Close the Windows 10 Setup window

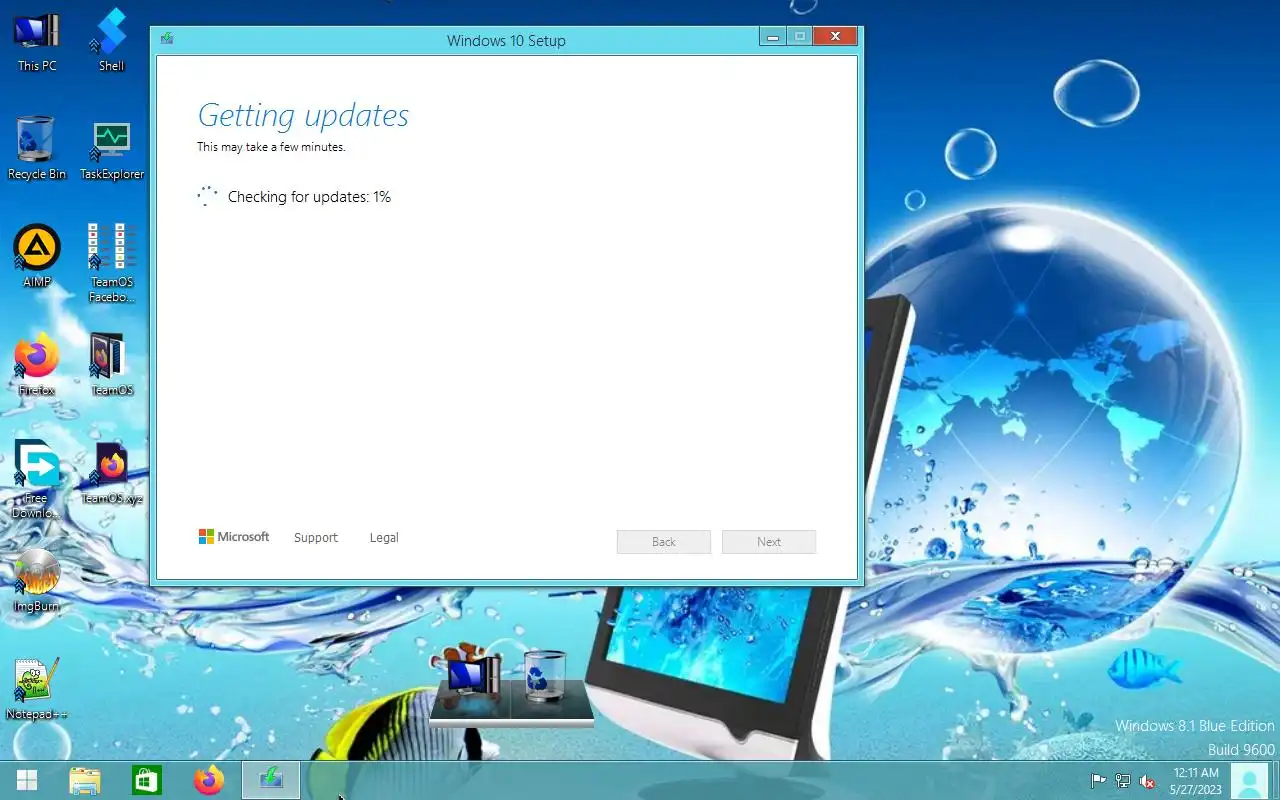pos(834,37)
